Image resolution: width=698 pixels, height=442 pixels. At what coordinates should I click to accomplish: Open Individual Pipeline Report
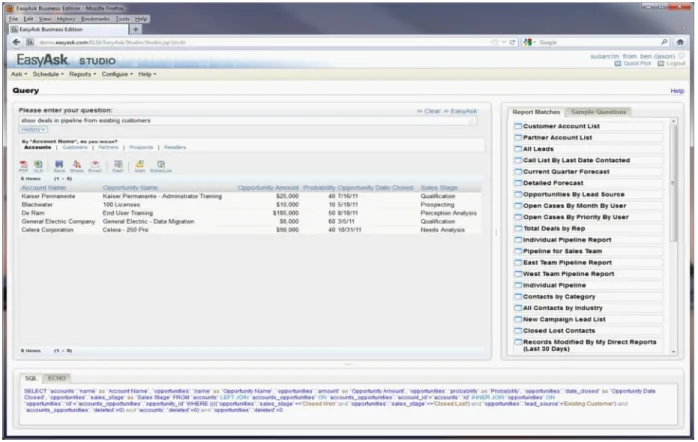[567, 240]
